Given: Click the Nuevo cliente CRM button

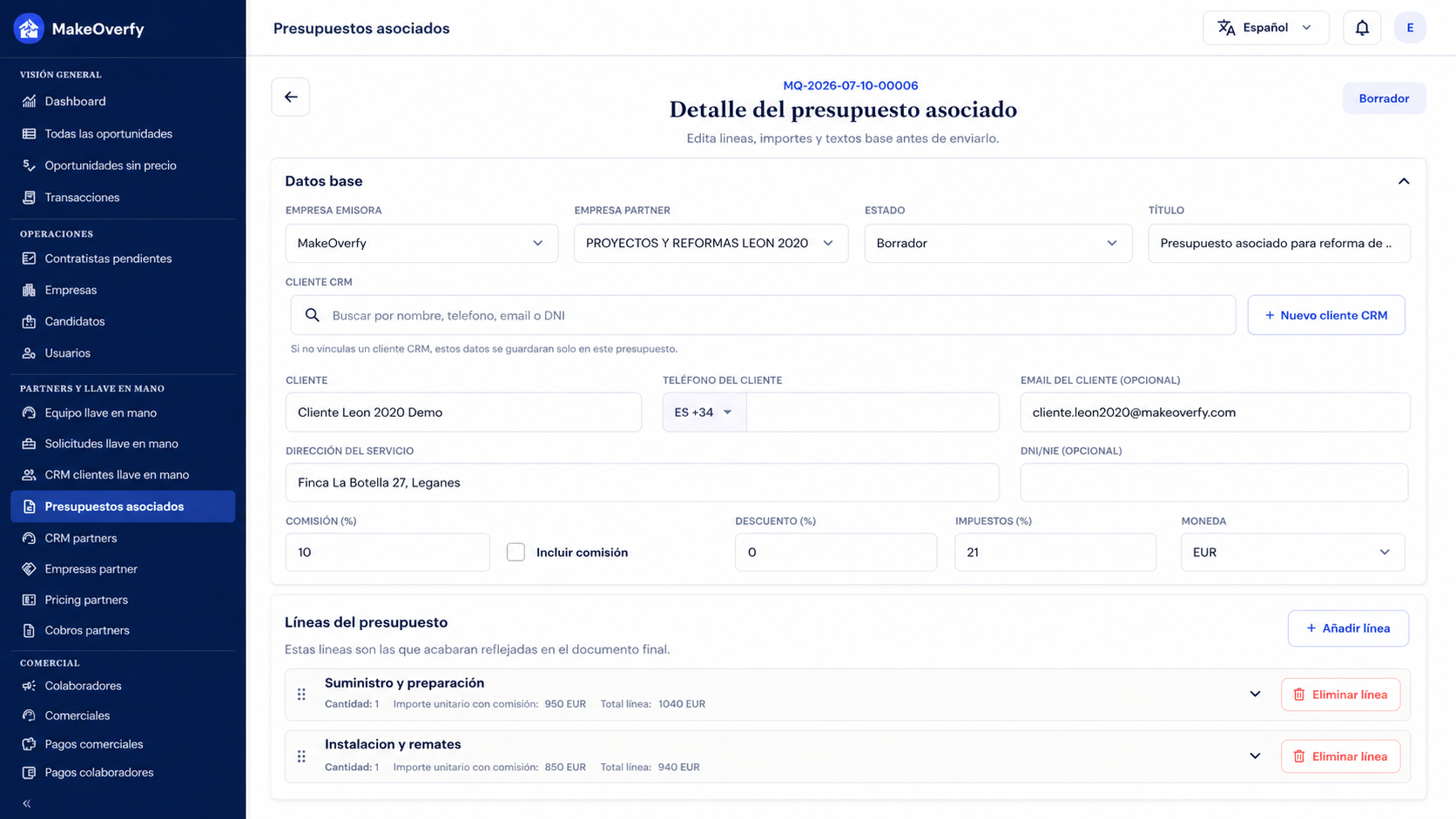Looking at the screenshot, I should coord(1326,315).
